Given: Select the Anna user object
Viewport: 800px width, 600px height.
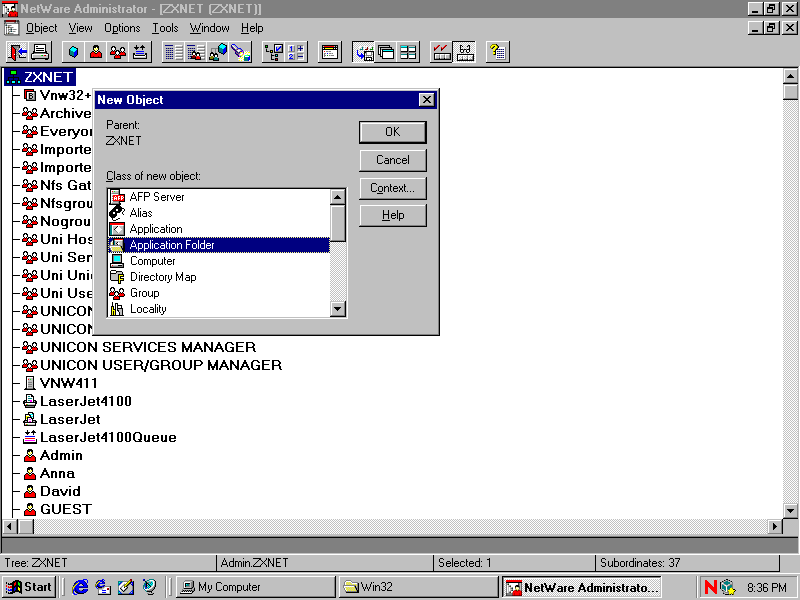Looking at the screenshot, I should 49,473.
